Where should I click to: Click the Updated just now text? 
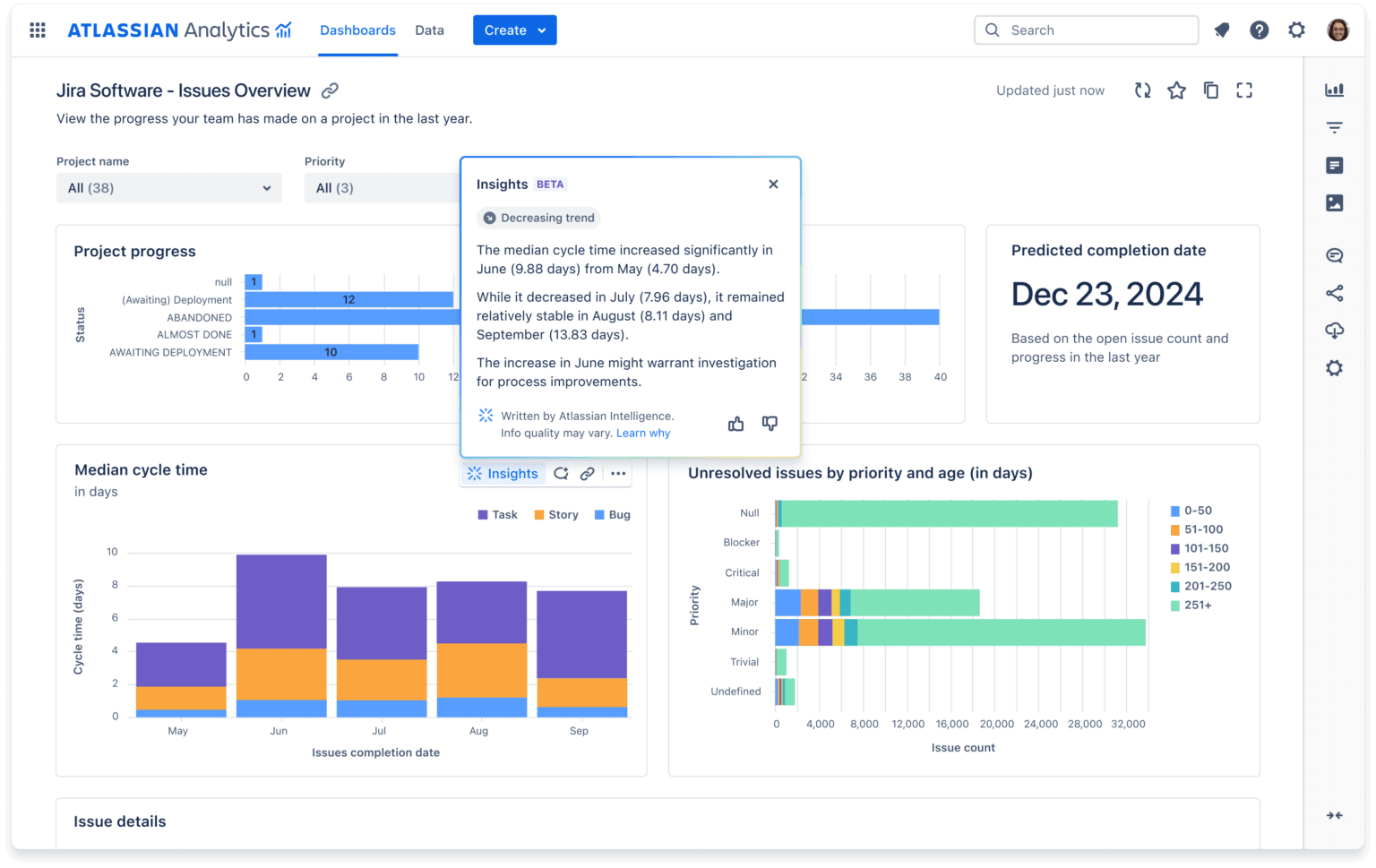[x=1050, y=90]
